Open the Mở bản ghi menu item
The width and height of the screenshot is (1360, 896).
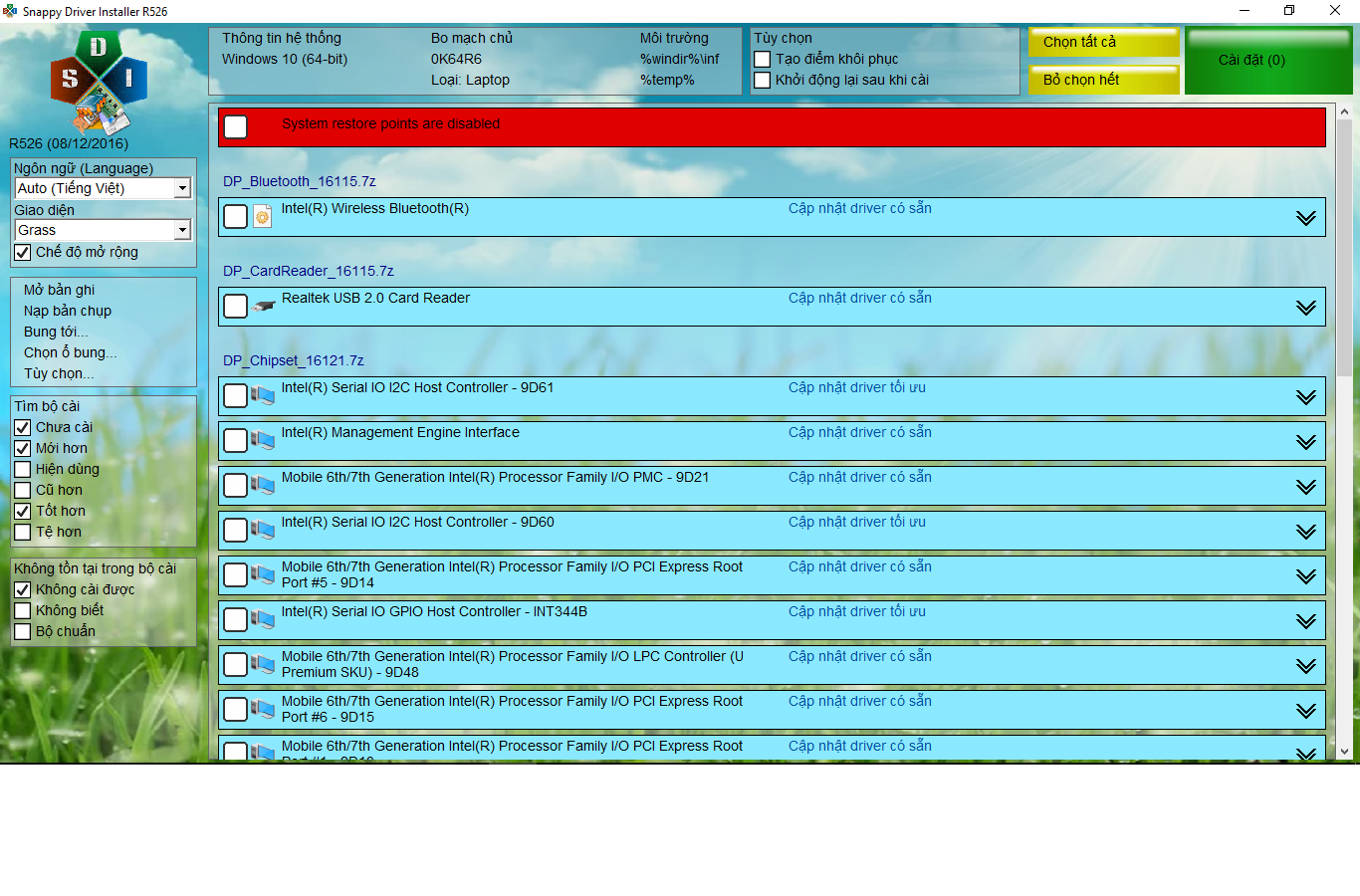pos(60,290)
